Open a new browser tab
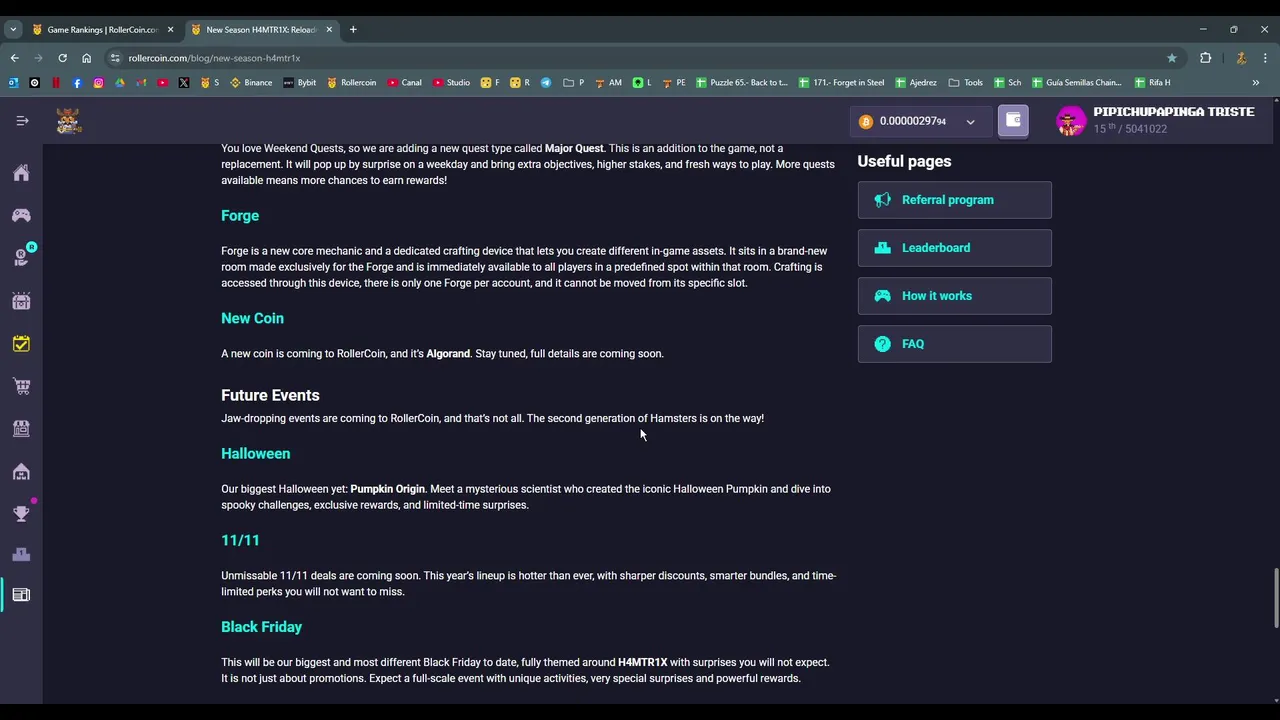The image size is (1280, 720). pos(353,30)
